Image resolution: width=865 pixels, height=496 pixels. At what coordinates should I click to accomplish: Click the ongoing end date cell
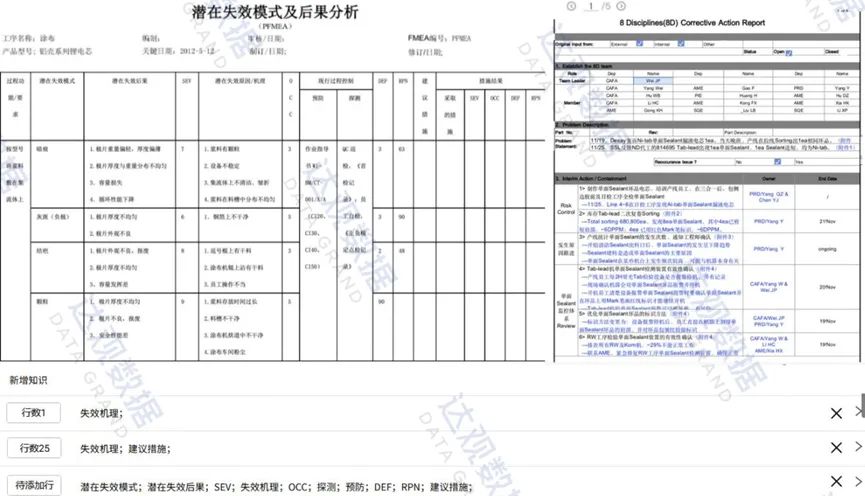tap(827, 249)
